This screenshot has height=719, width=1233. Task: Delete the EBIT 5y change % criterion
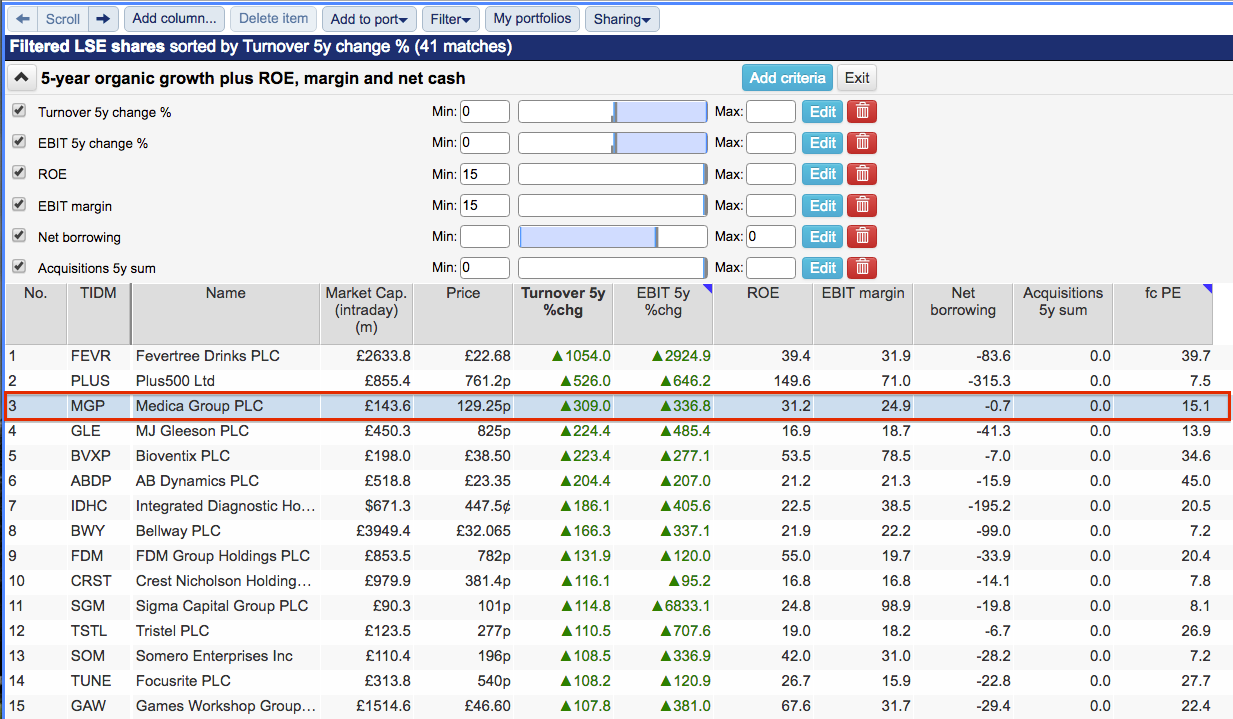coord(861,143)
